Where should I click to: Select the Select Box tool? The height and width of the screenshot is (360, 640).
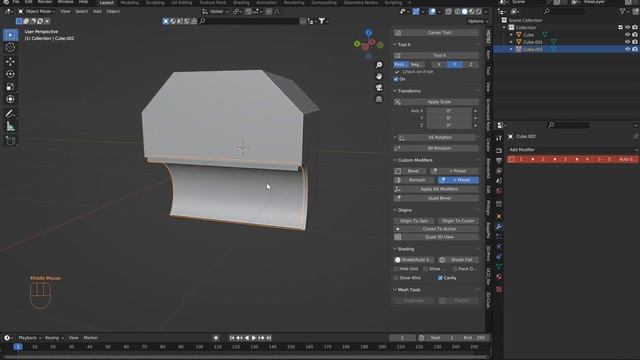(10, 35)
